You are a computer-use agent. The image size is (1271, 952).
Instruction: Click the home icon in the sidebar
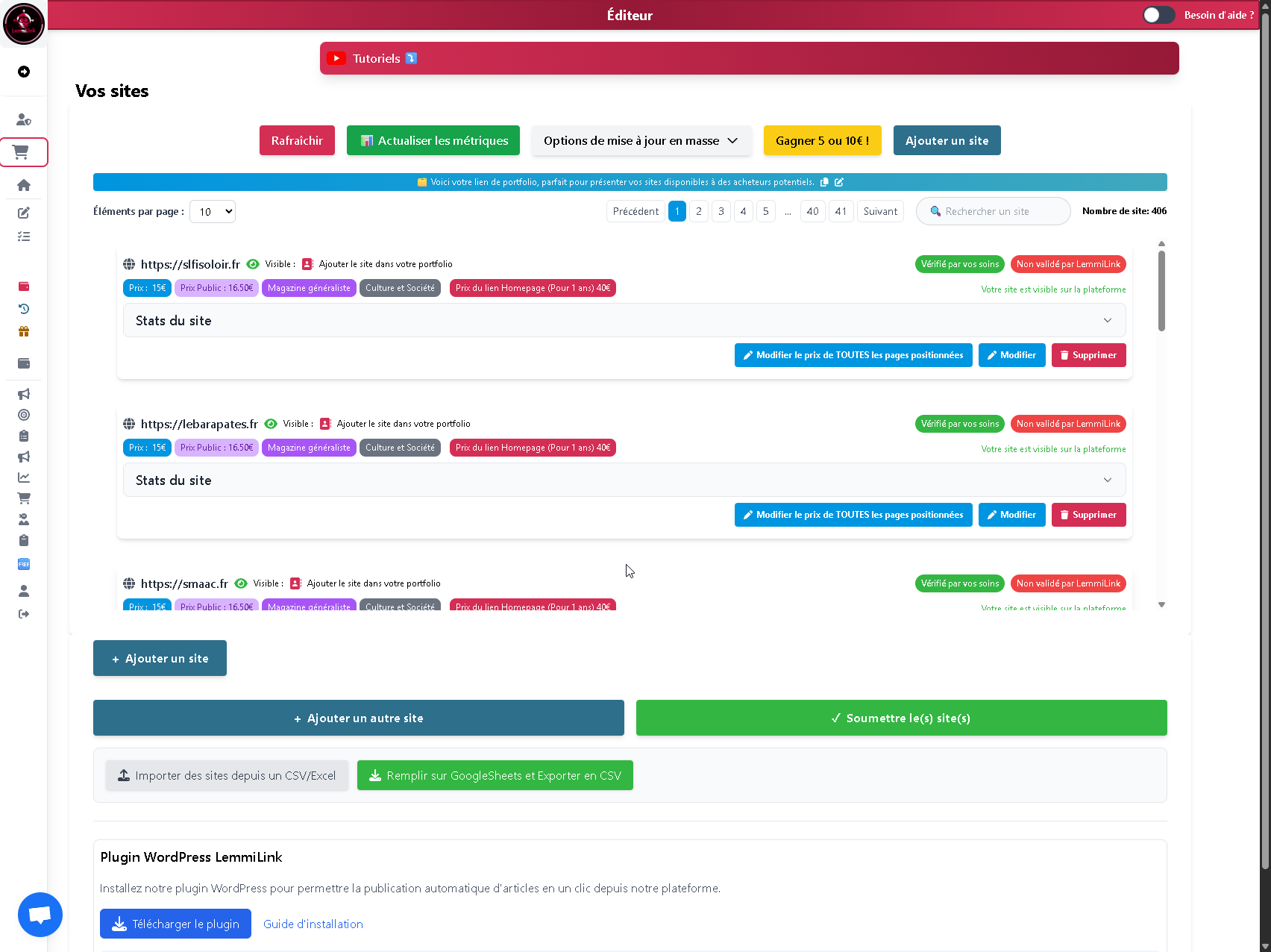tap(24, 185)
